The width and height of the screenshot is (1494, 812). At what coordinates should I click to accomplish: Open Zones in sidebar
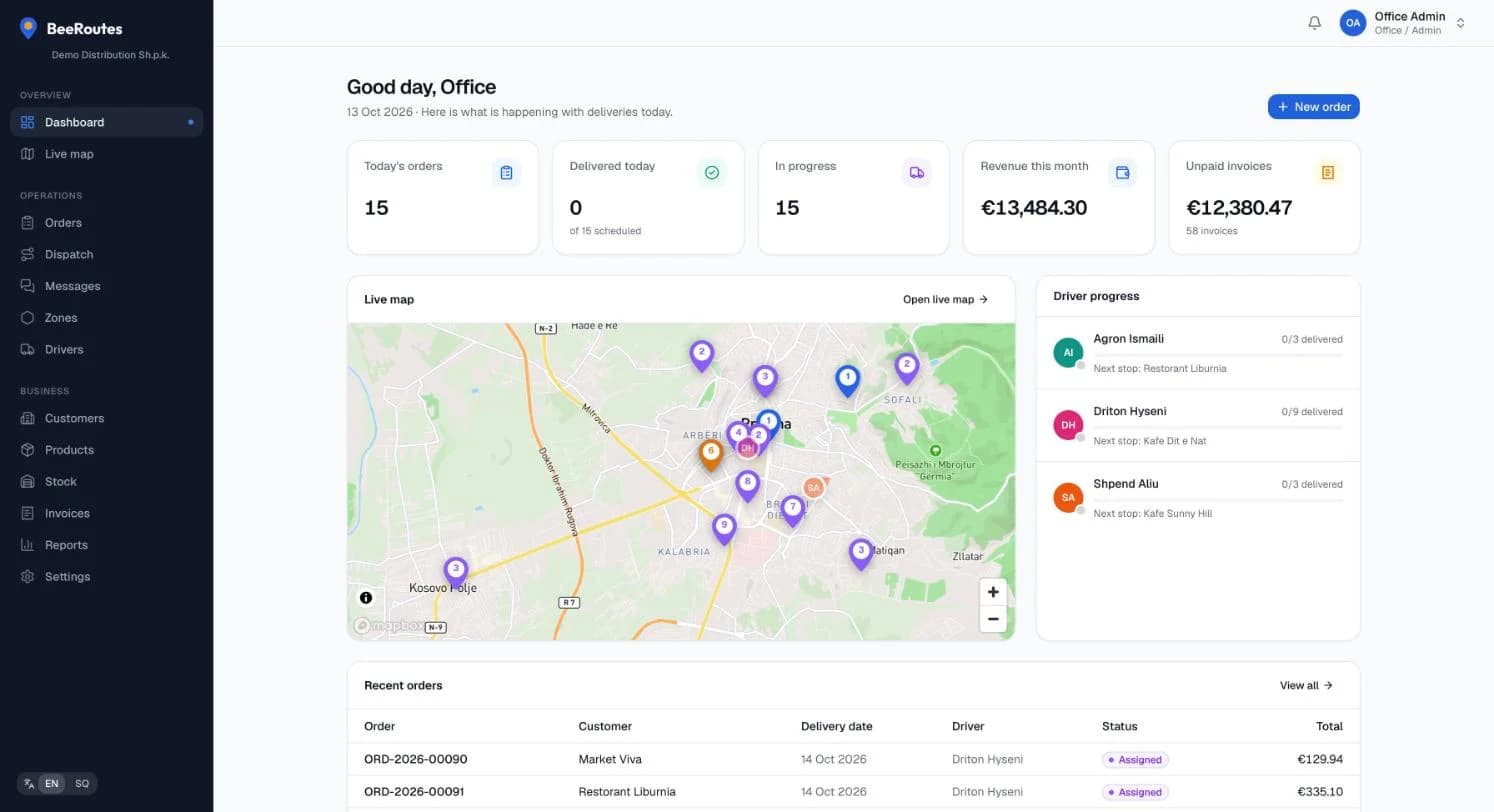point(107,318)
